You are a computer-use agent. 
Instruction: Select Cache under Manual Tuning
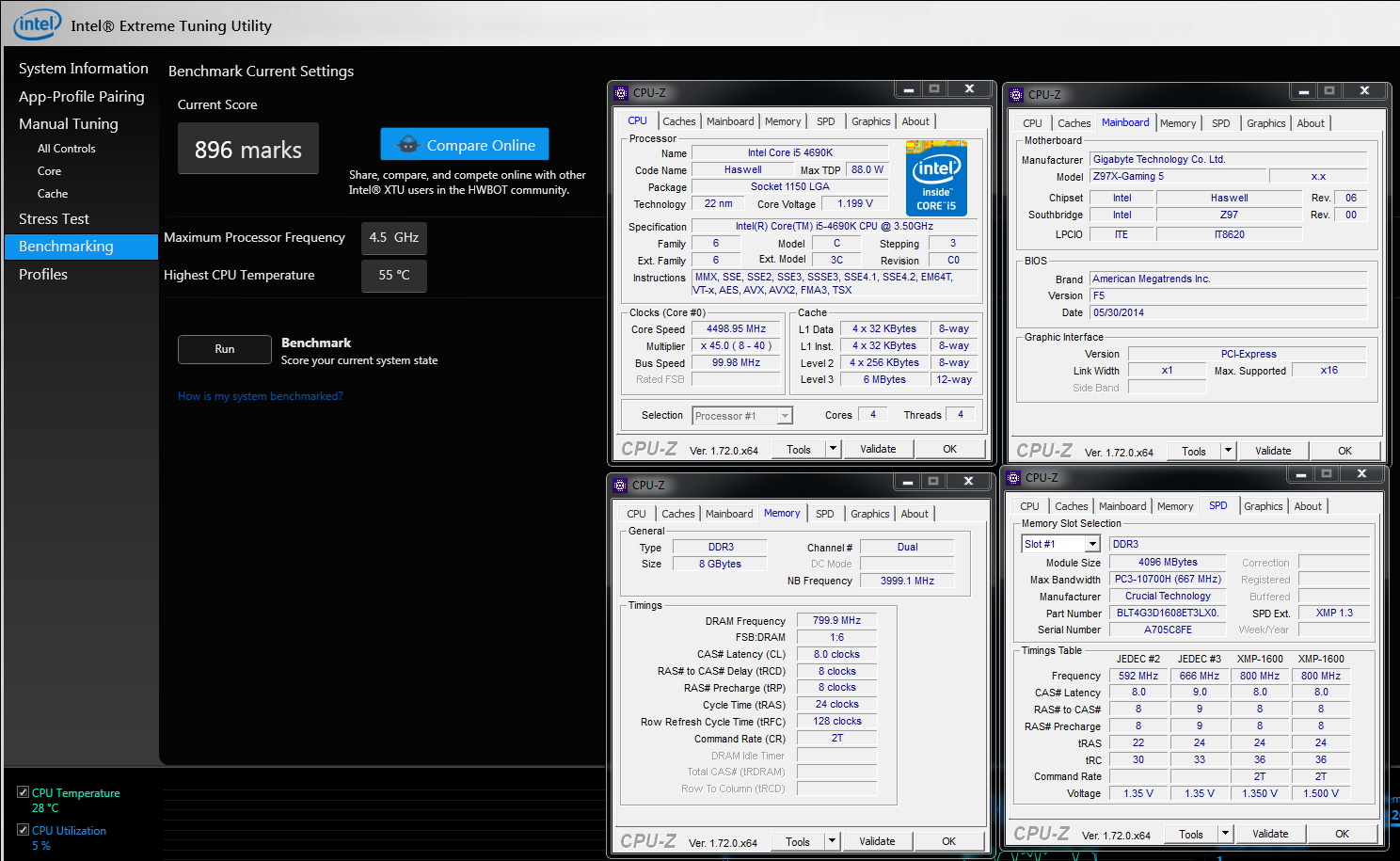(53, 194)
